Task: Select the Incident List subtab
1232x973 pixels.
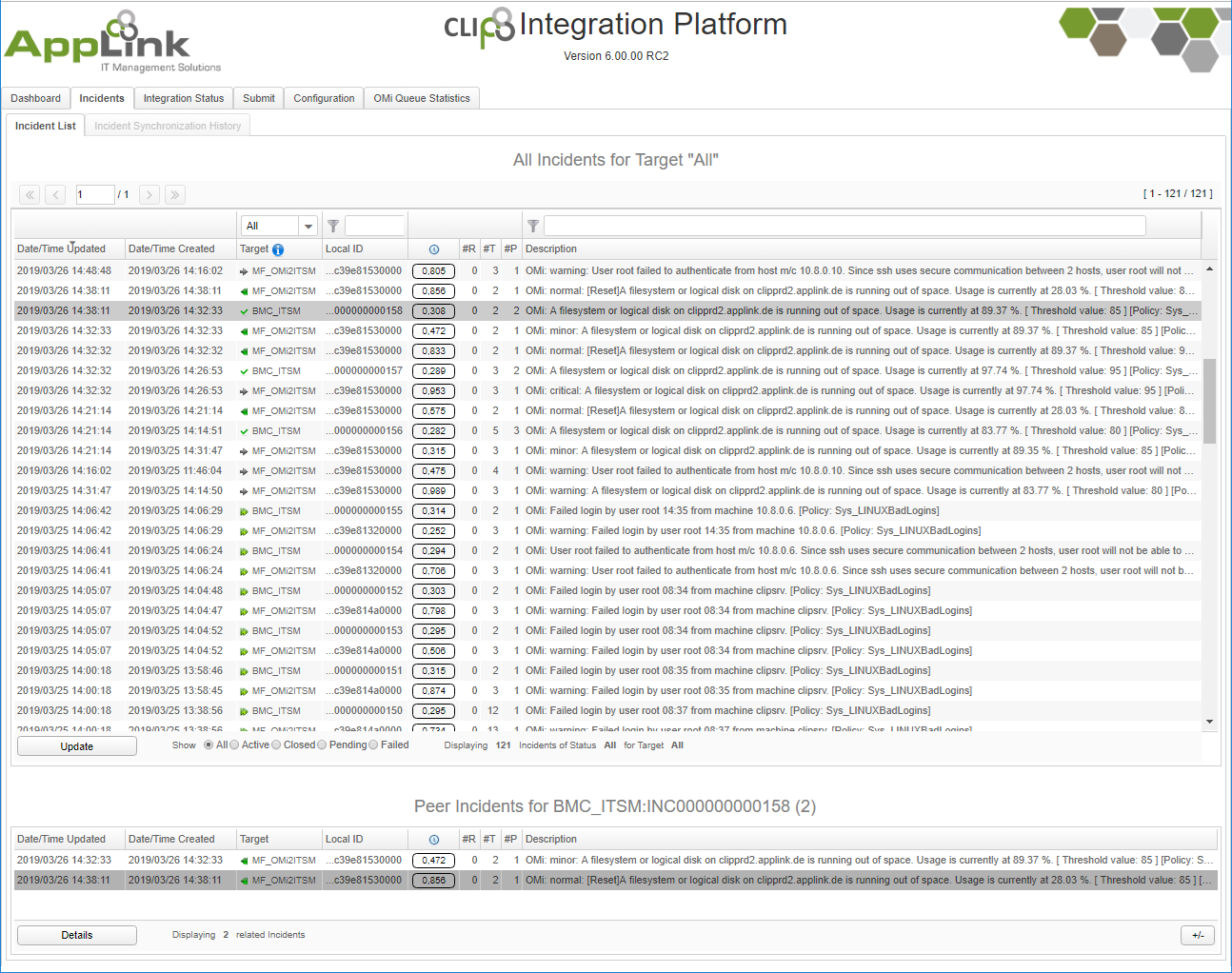Action: (x=45, y=126)
